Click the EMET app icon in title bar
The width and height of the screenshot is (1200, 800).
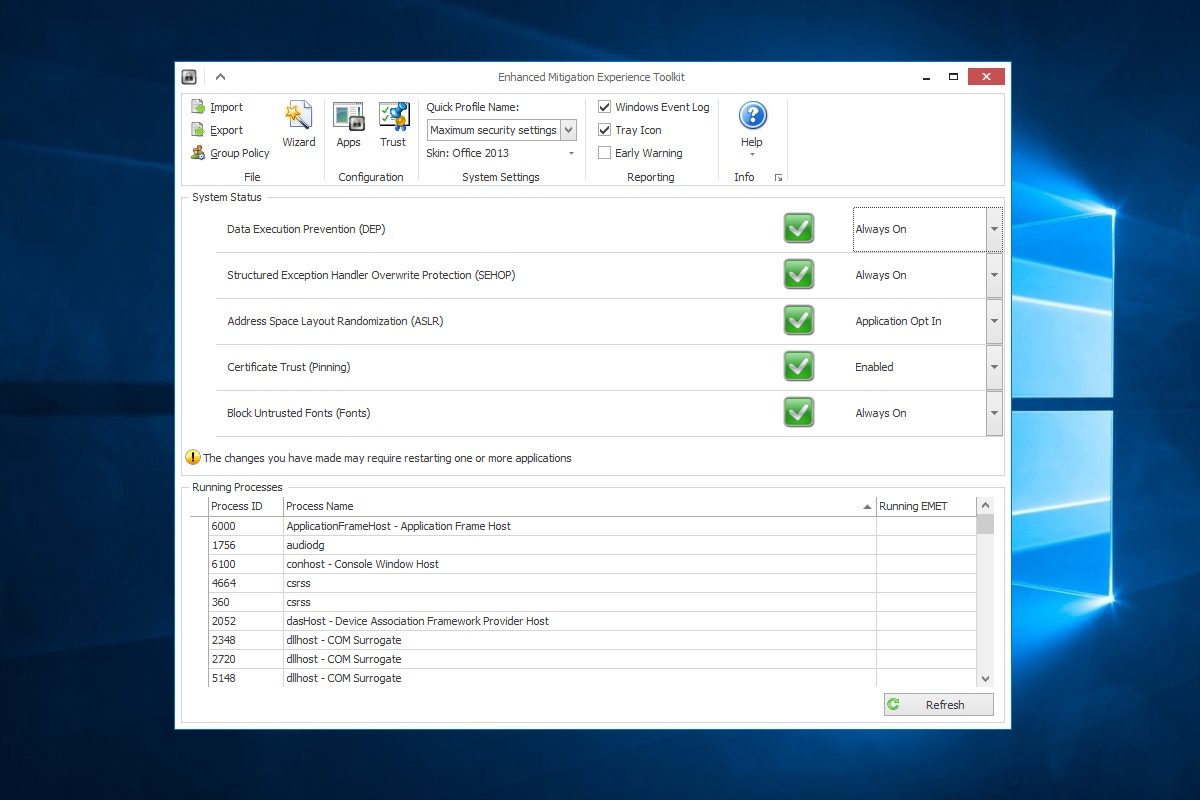[x=189, y=77]
